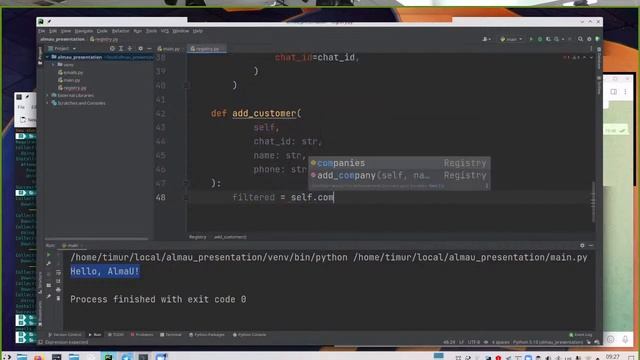Open the Problems tool window

click(x=142, y=335)
